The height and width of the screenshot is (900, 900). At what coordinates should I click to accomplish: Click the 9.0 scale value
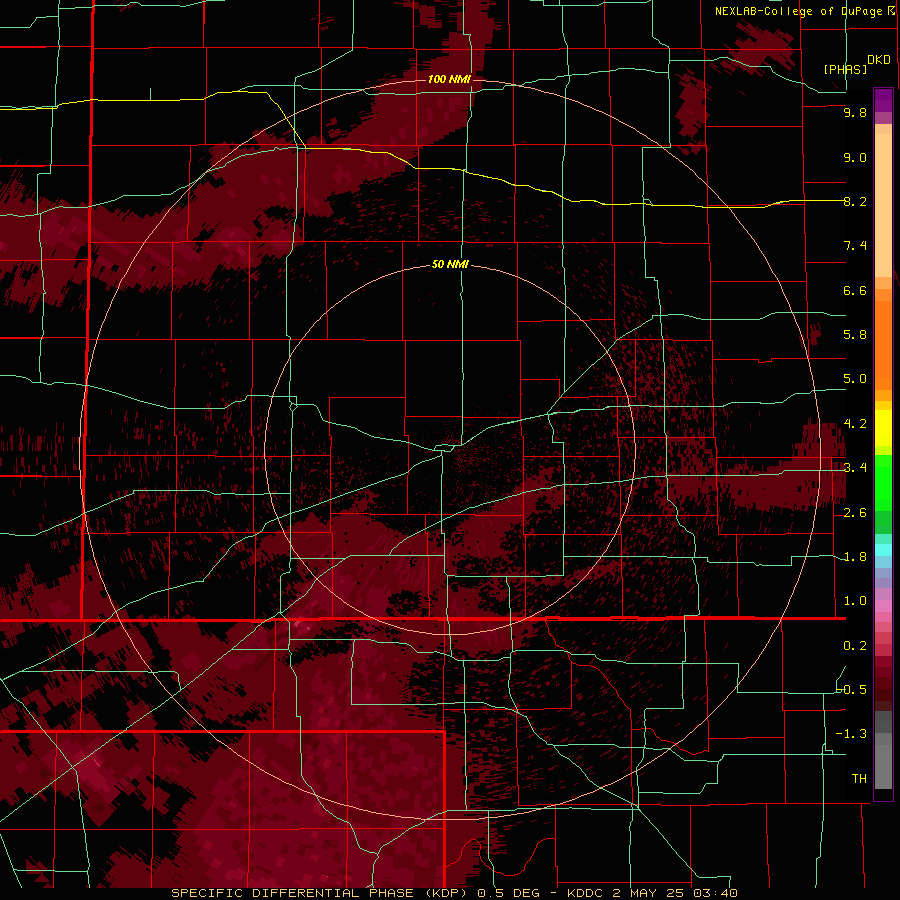click(855, 157)
